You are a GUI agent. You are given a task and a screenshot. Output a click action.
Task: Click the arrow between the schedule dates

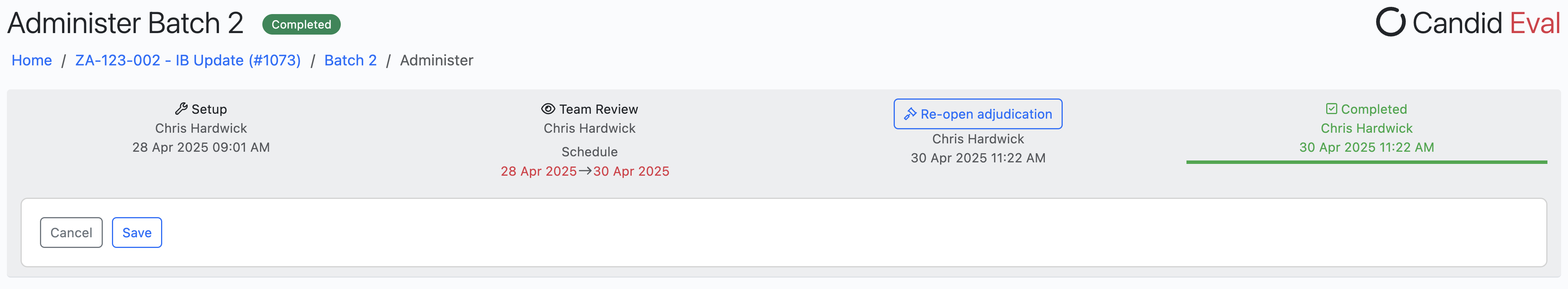click(585, 171)
